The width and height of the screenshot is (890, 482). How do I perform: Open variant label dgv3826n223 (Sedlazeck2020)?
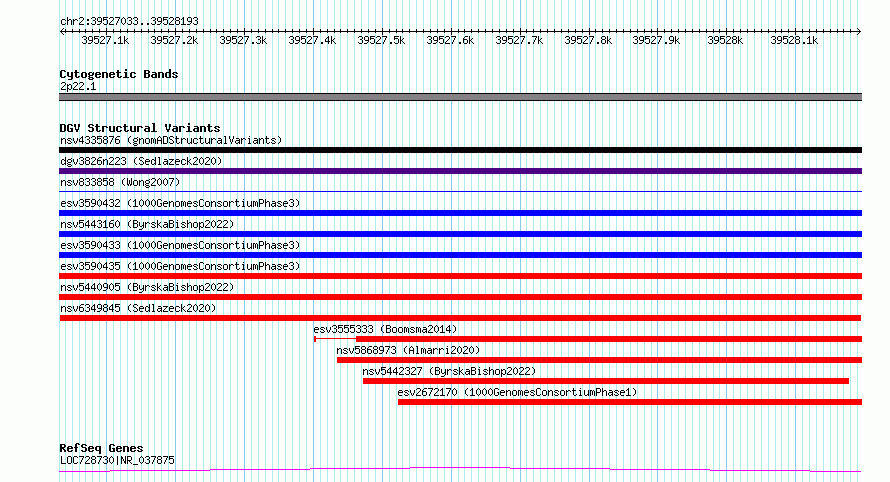141,161
